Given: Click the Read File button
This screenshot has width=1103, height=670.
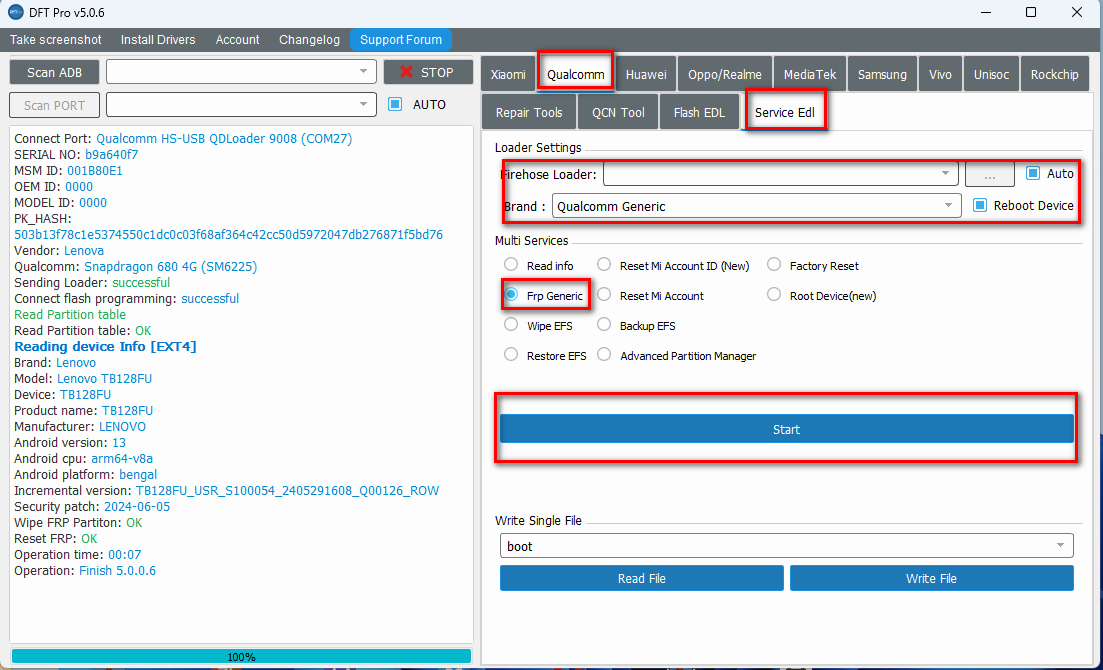Looking at the screenshot, I should tap(642, 578).
